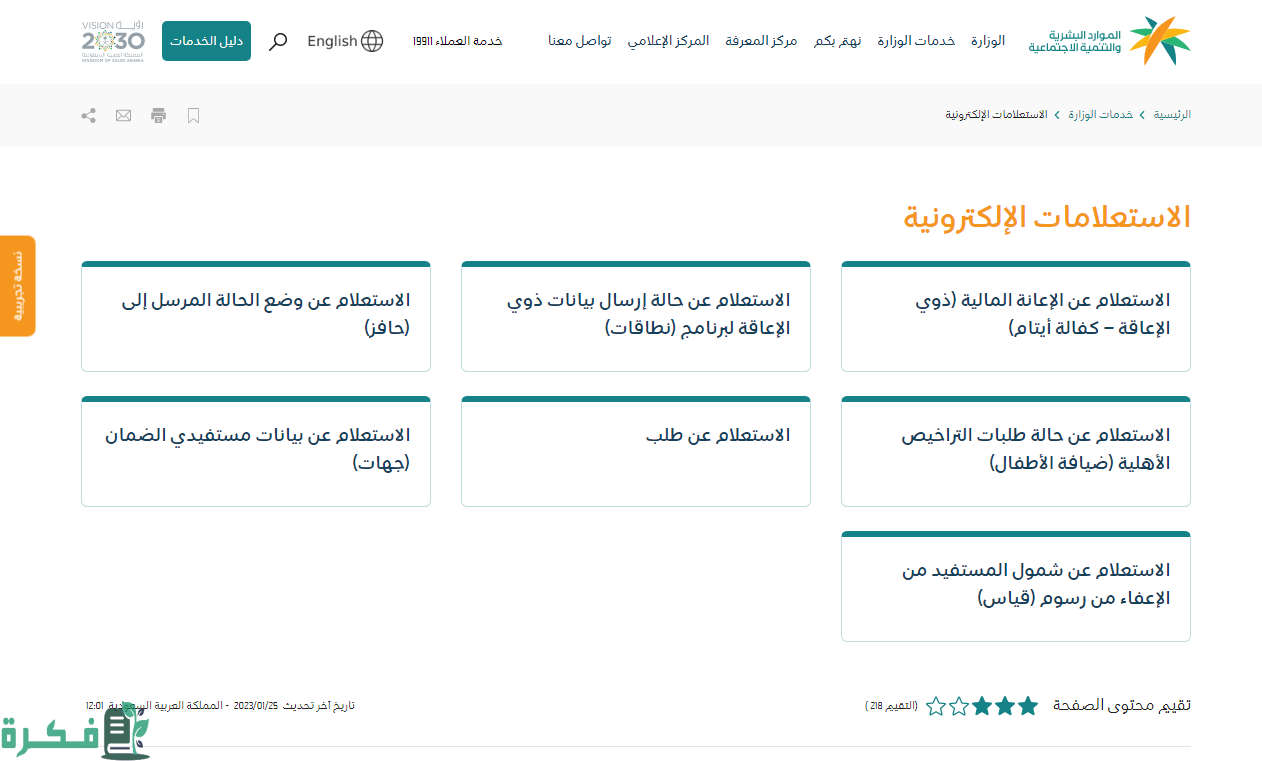The width and height of the screenshot is (1262, 761).
Task: Open المركز الإعلامي navigation menu
Action: 668,41
